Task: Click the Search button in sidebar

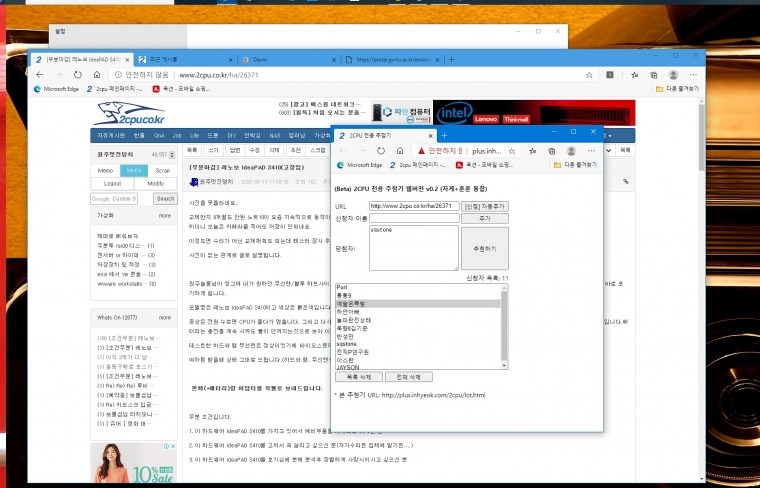Action: [165, 199]
